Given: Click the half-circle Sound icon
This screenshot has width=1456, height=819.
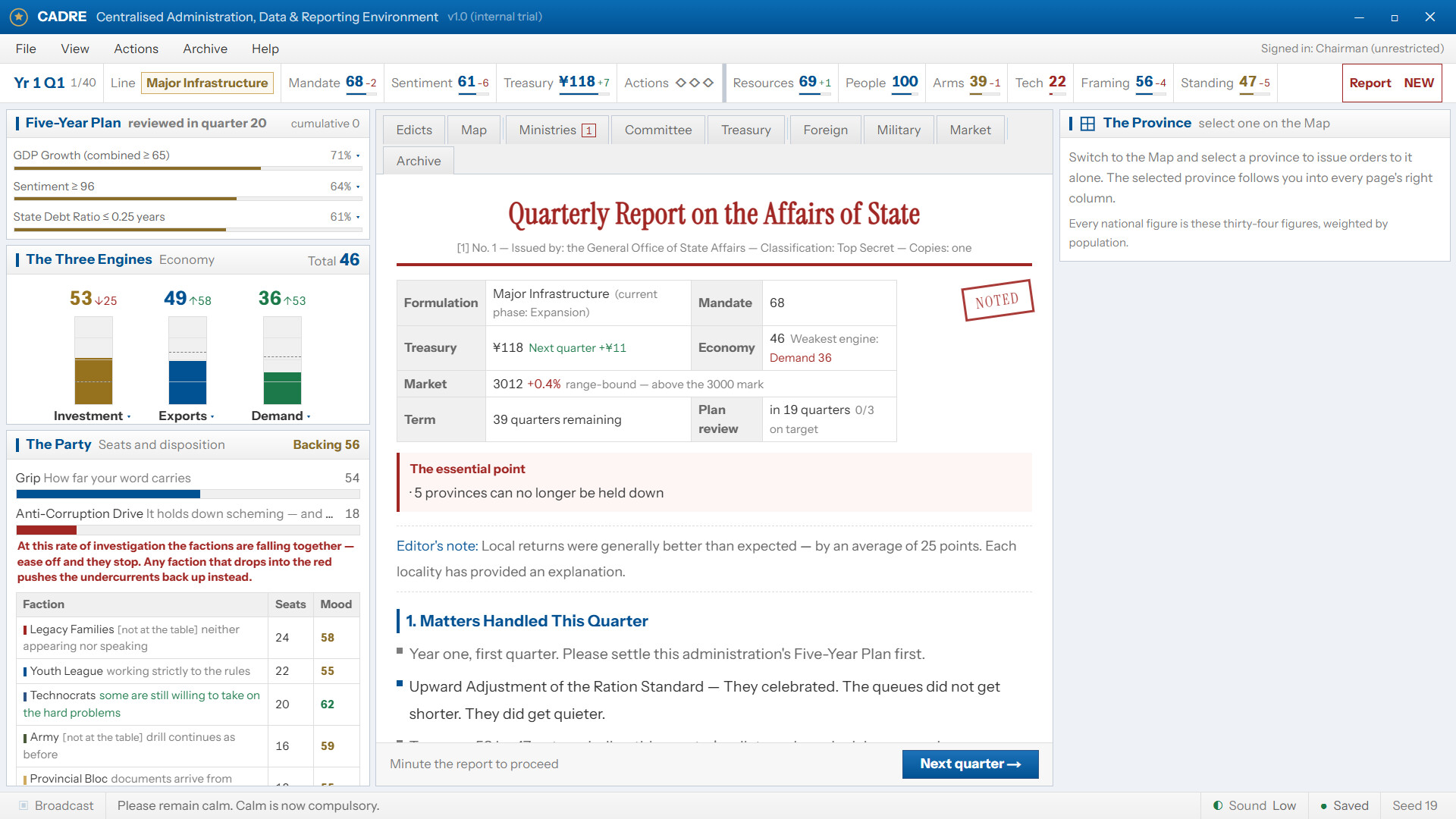Looking at the screenshot, I should (x=1218, y=805).
